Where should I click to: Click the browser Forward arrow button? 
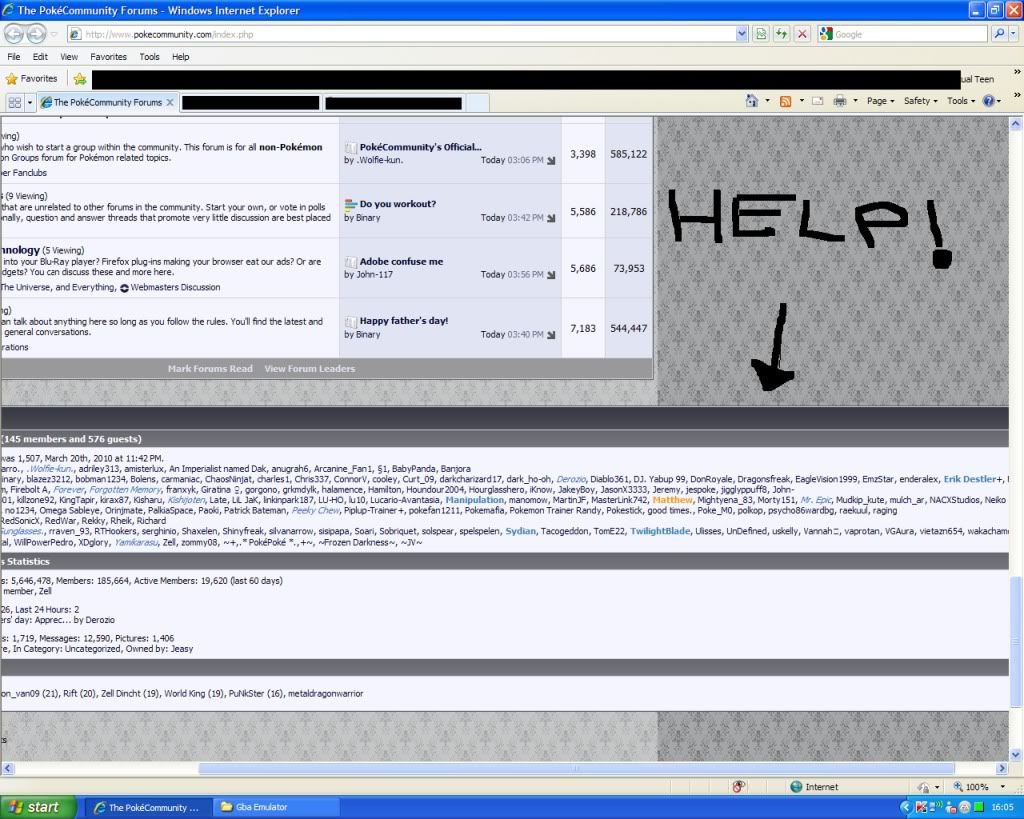tap(36, 33)
